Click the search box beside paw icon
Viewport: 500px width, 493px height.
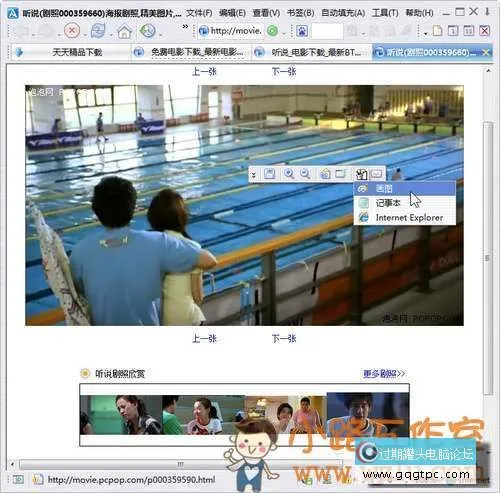327,31
